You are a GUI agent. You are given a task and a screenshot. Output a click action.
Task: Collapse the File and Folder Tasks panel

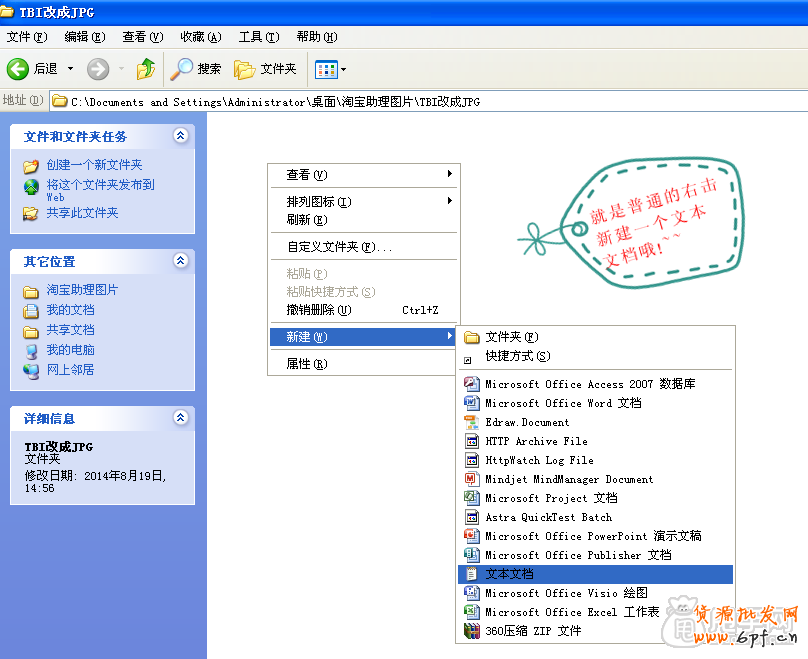point(180,136)
